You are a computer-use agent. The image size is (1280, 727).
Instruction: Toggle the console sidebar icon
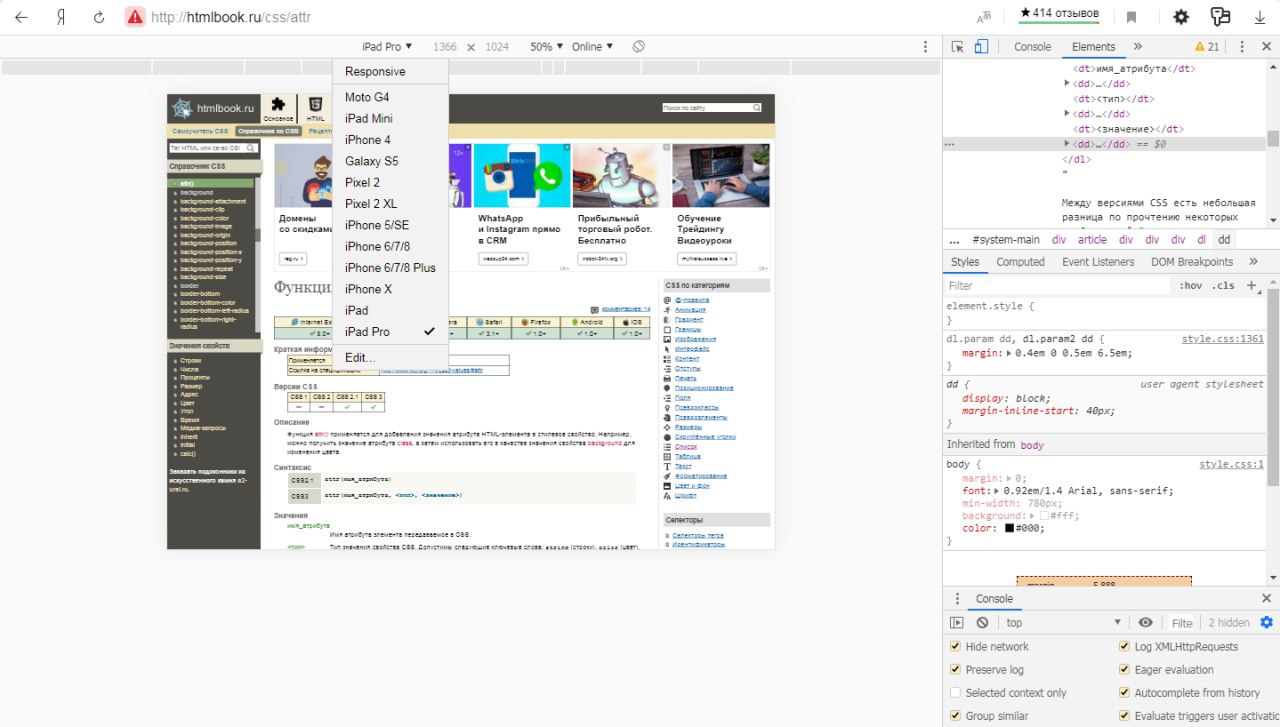coord(957,622)
